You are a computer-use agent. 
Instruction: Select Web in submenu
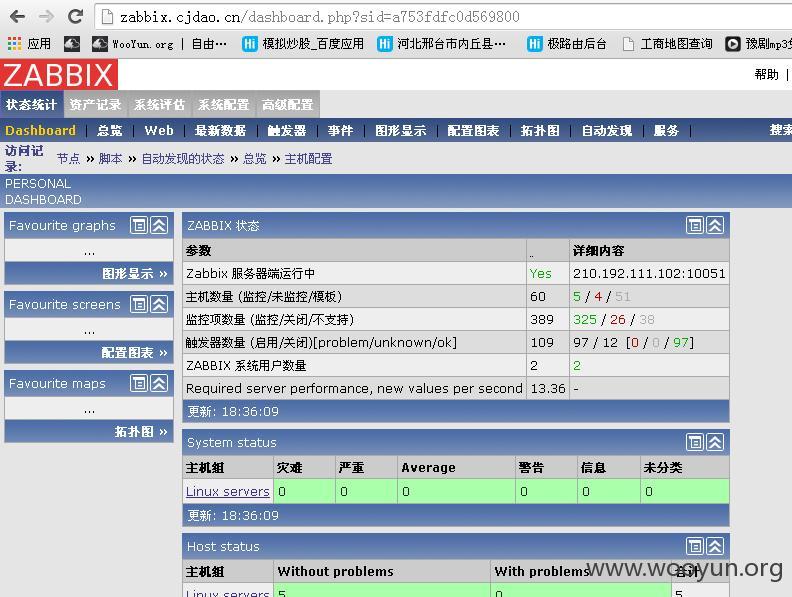click(159, 130)
